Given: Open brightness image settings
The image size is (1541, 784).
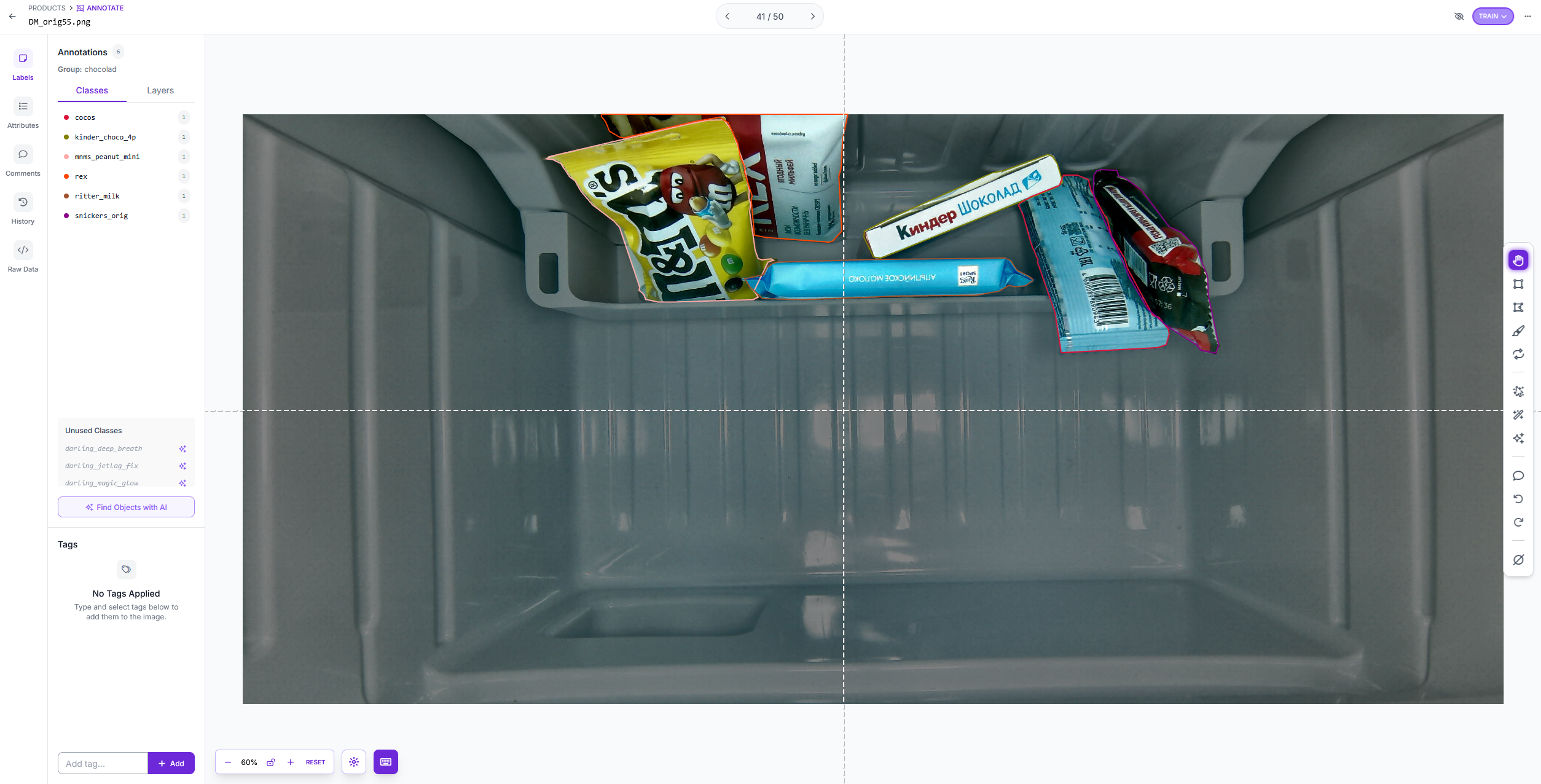Looking at the screenshot, I should click(x=354, y=762).
